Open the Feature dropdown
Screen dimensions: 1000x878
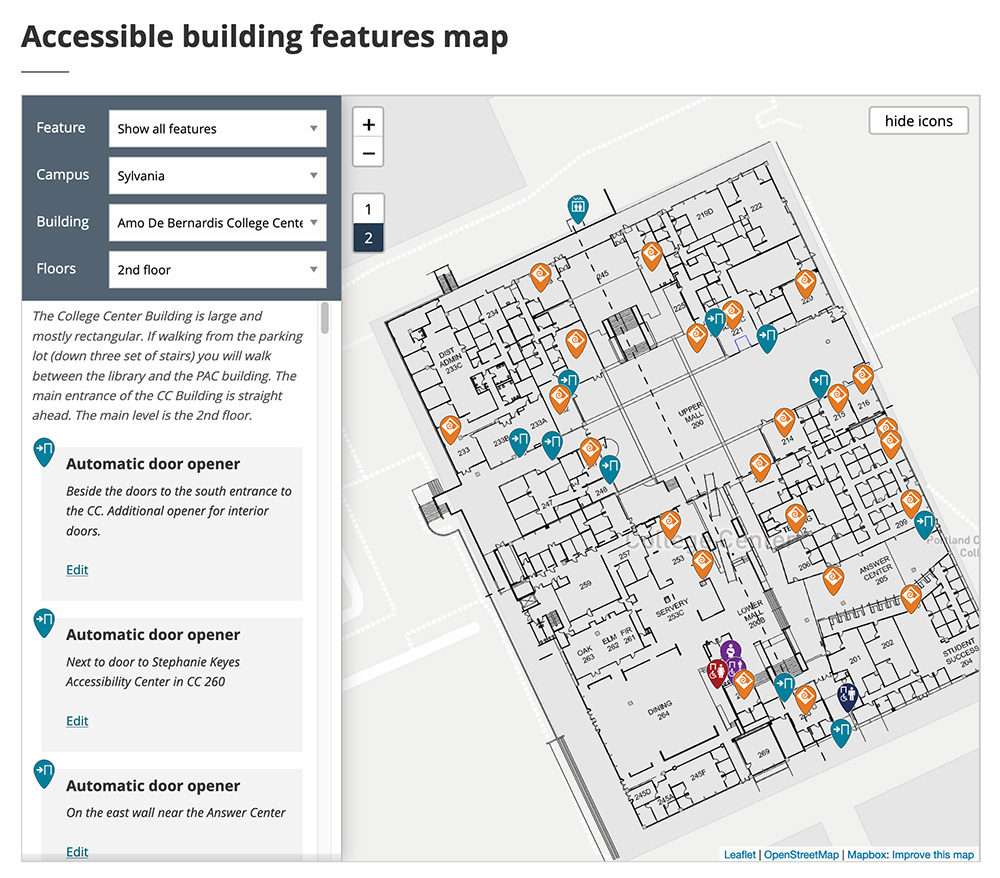217,129
